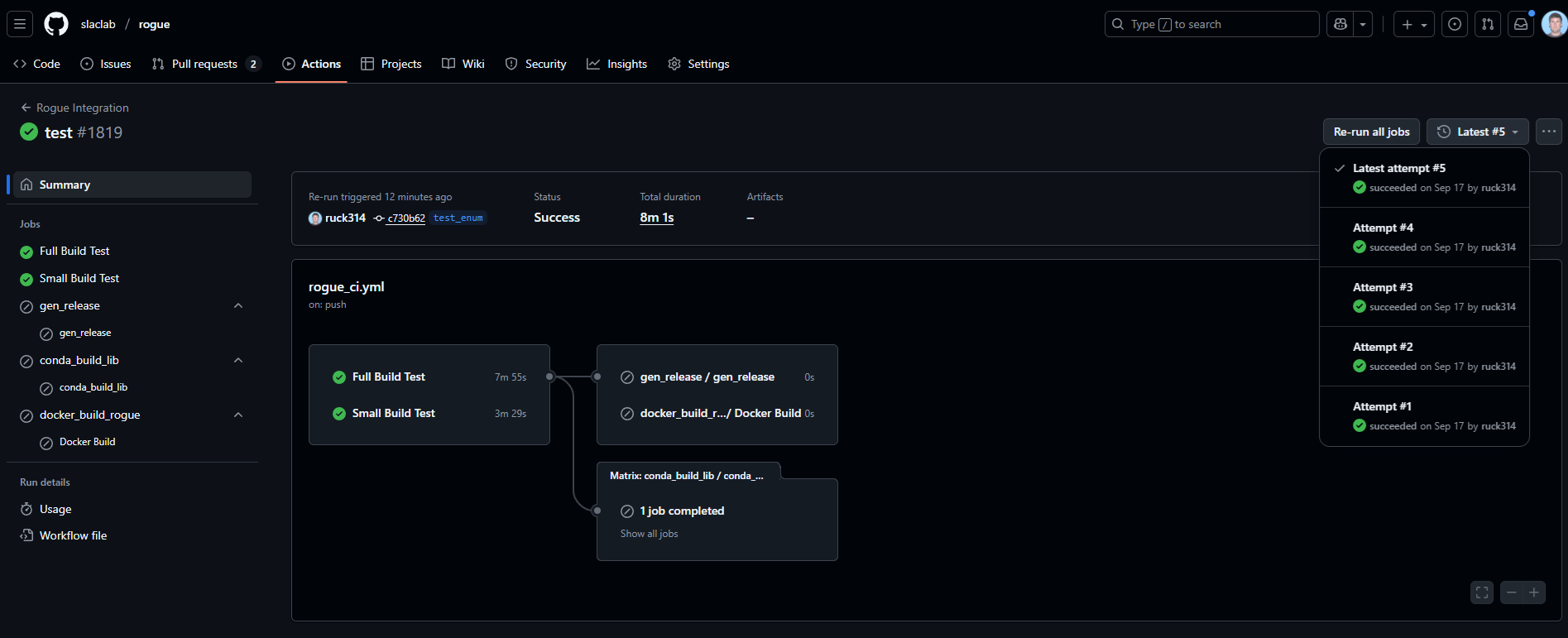Click the pull requests icon in header
The image size is (1568, 638).
click(x=1488, y=24)
